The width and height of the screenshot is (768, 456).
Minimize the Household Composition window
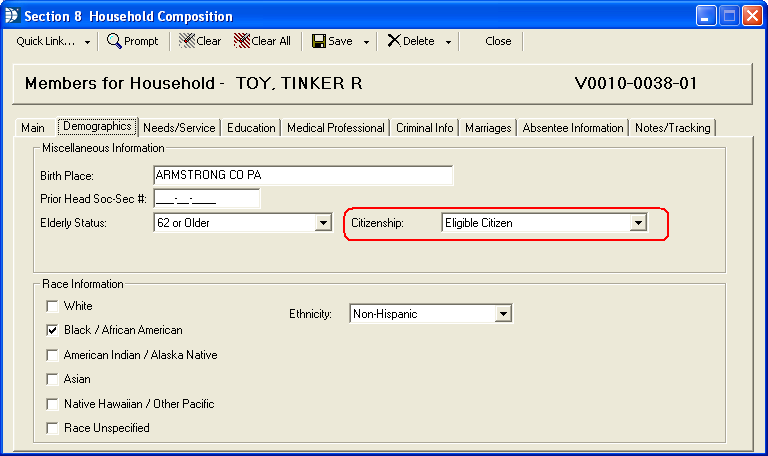point(706,16)
